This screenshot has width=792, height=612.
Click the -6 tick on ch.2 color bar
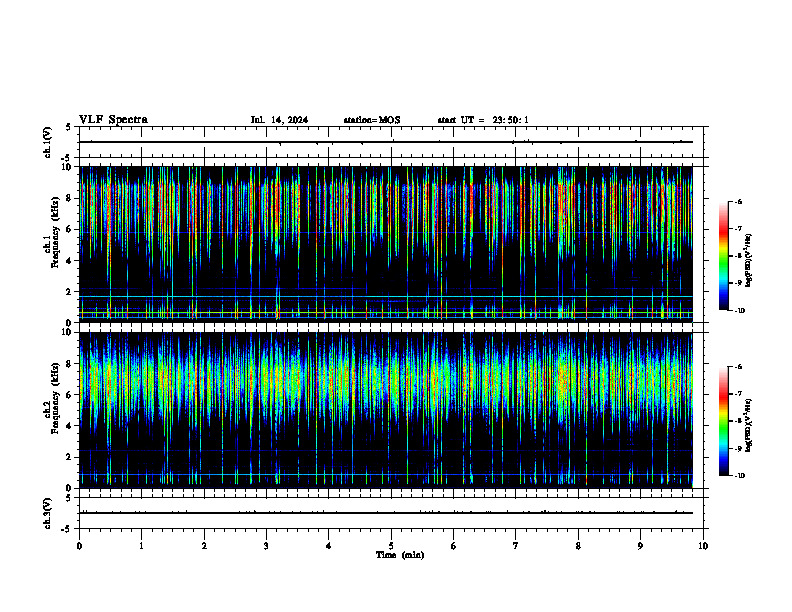(x=738, y=367)
